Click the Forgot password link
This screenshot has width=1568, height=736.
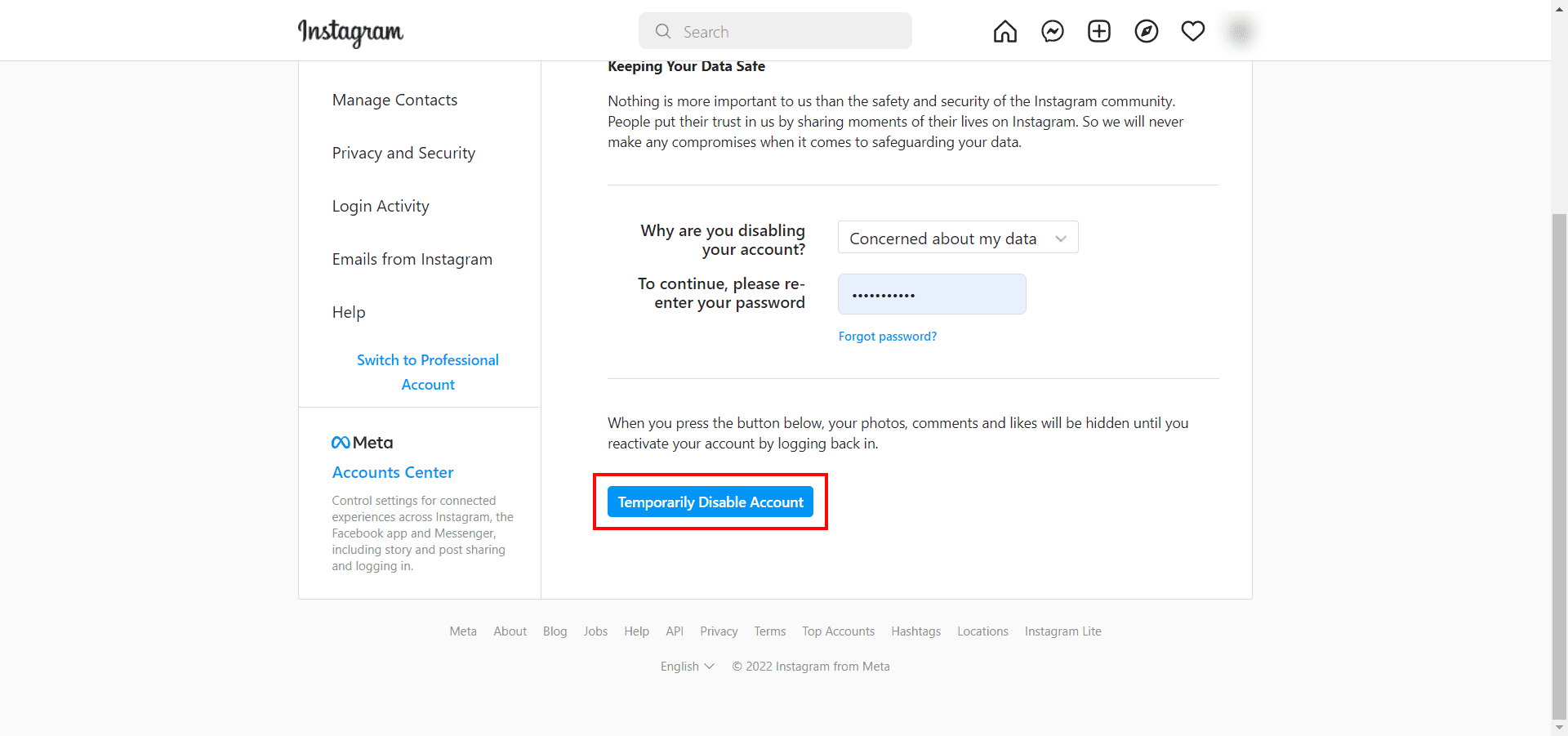(887, 337)
